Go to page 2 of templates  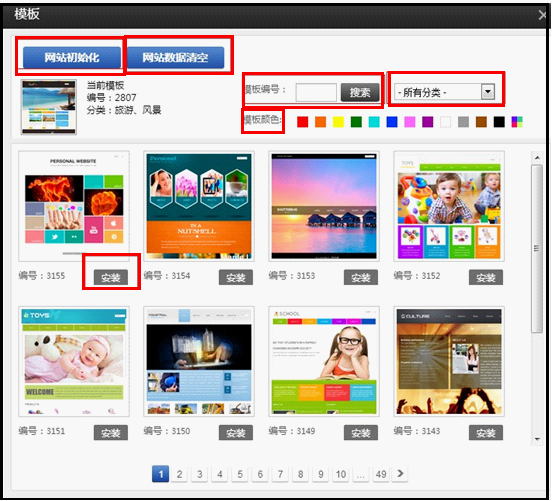click(x=180, y=474)
